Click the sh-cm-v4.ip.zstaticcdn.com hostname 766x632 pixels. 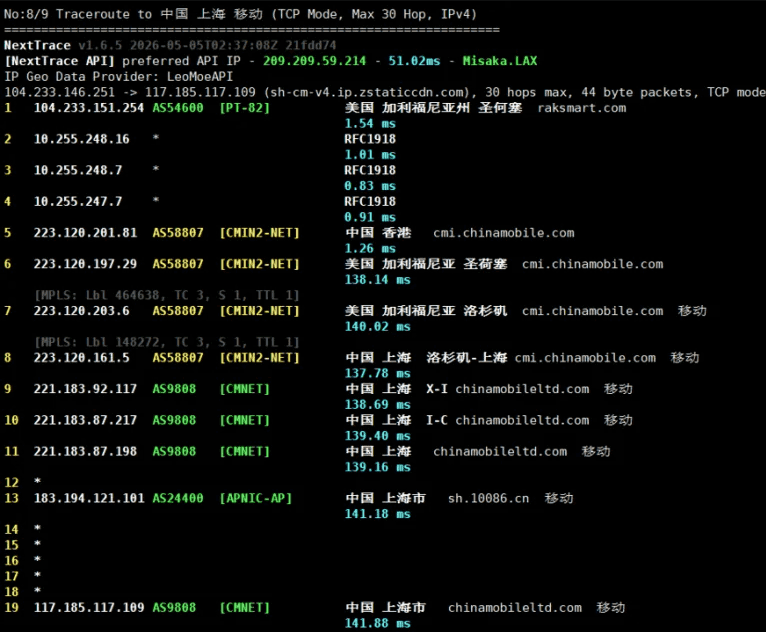[x=369, y=92]
